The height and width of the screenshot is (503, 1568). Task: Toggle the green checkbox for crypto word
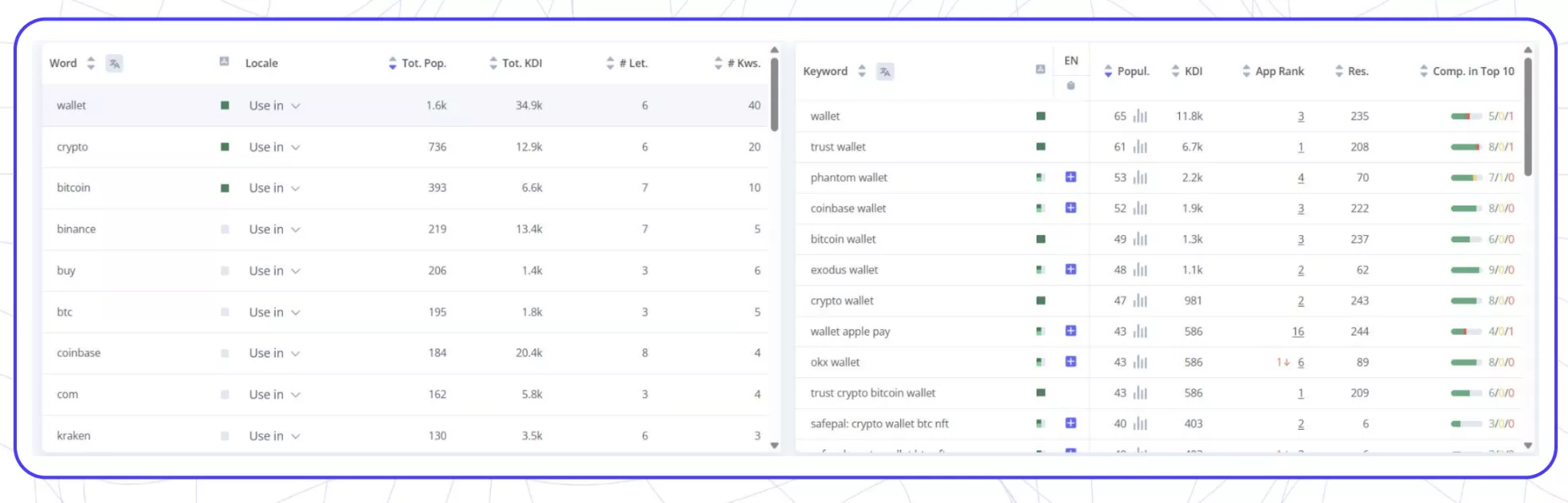point(225,147)
